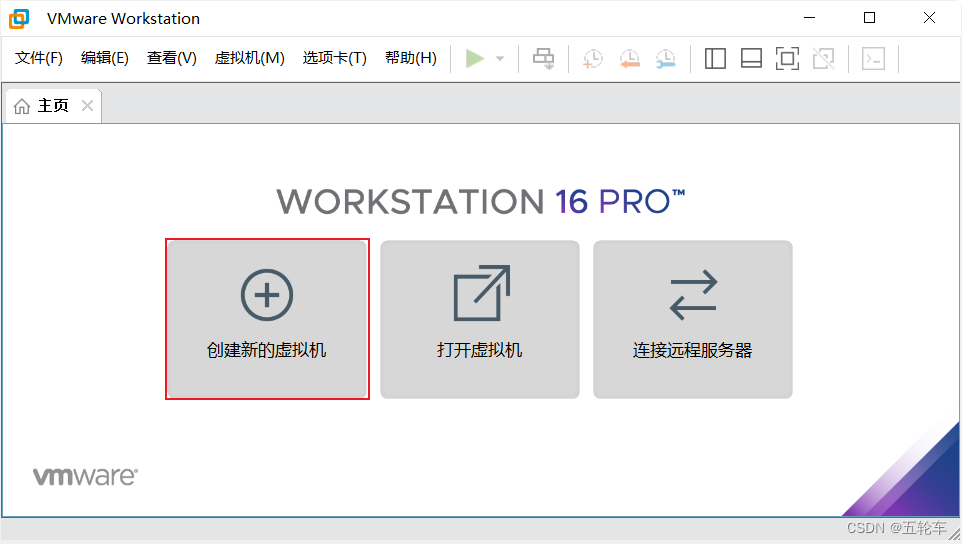Screen dimensions: 962x544
Task: Minimize the VMware Workstation window
Action: [810, 18]
